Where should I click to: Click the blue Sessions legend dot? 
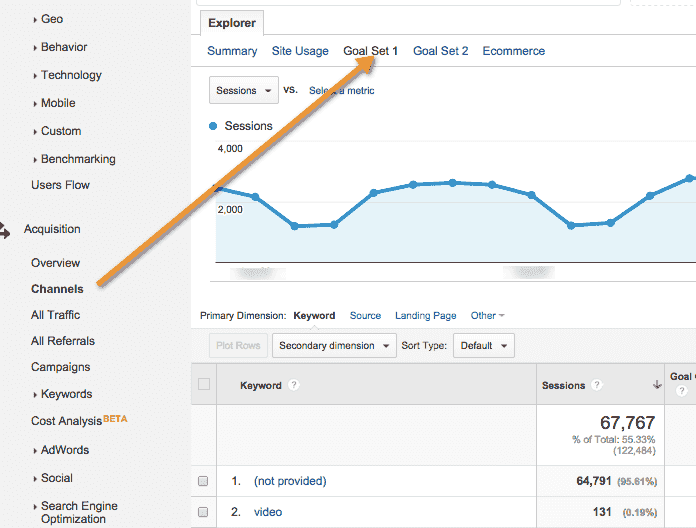[x=213, y=126]
